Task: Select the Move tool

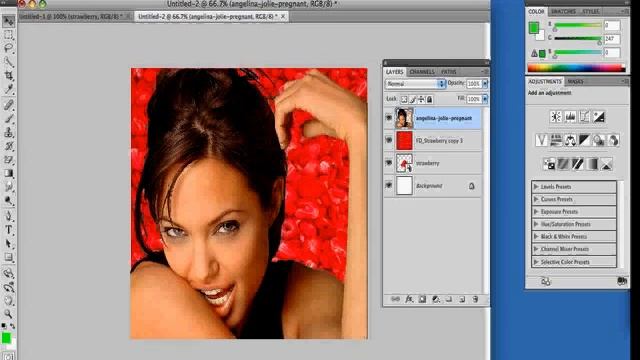Action: pos(9,21)
